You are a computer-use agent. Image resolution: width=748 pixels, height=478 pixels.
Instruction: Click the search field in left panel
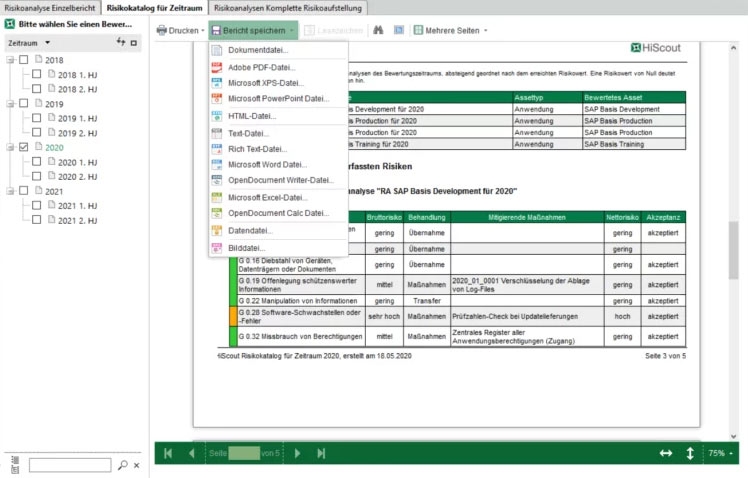(70, 465)
